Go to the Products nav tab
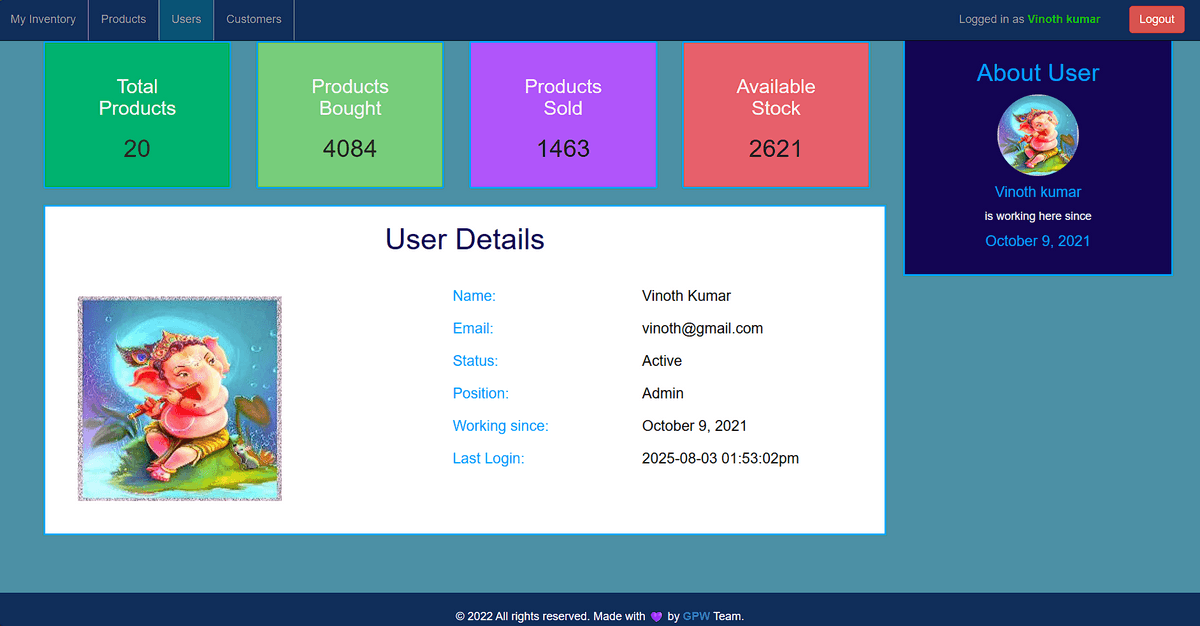 point(123,19)
